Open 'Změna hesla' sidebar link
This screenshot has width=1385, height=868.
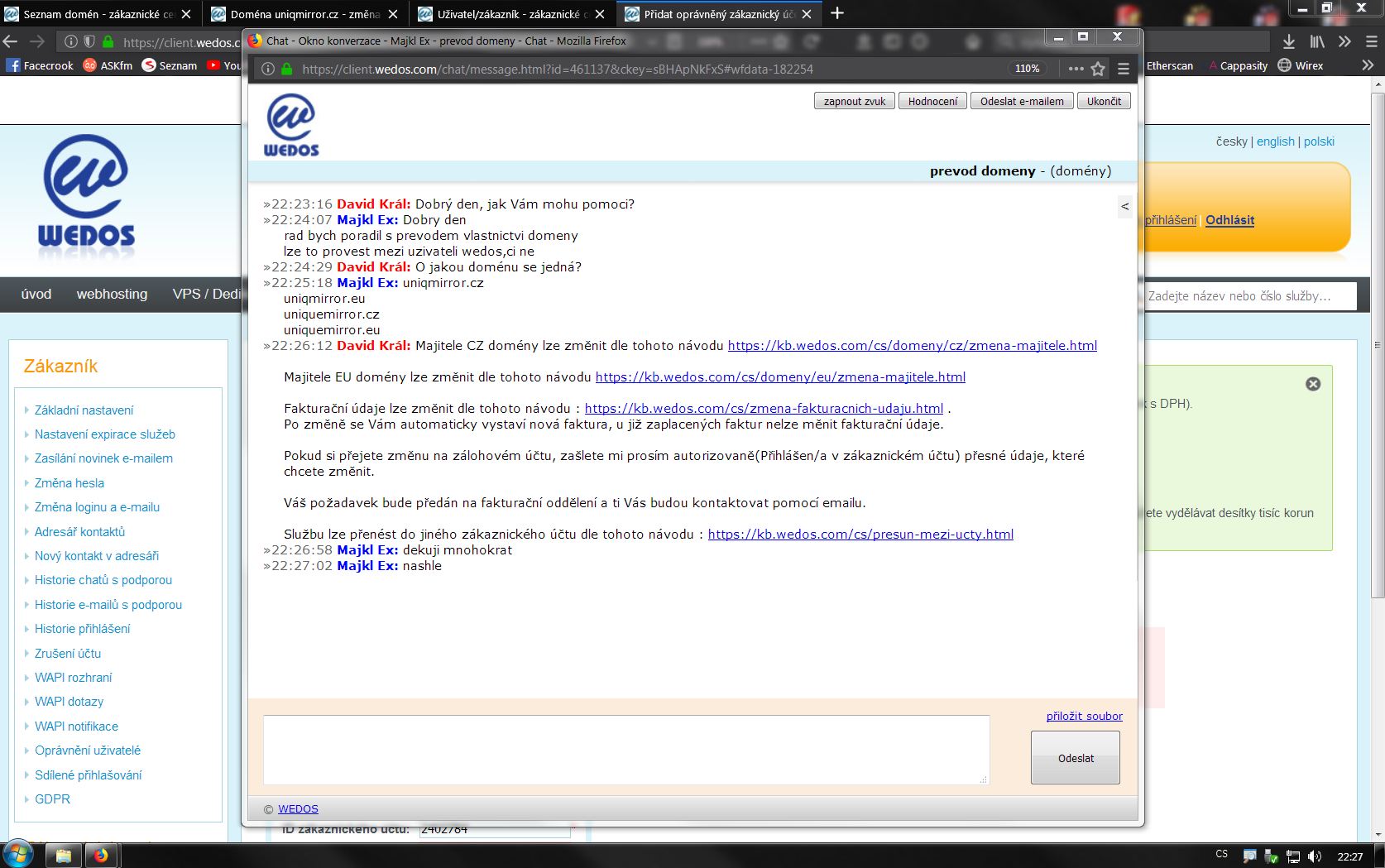pos(69,483)
